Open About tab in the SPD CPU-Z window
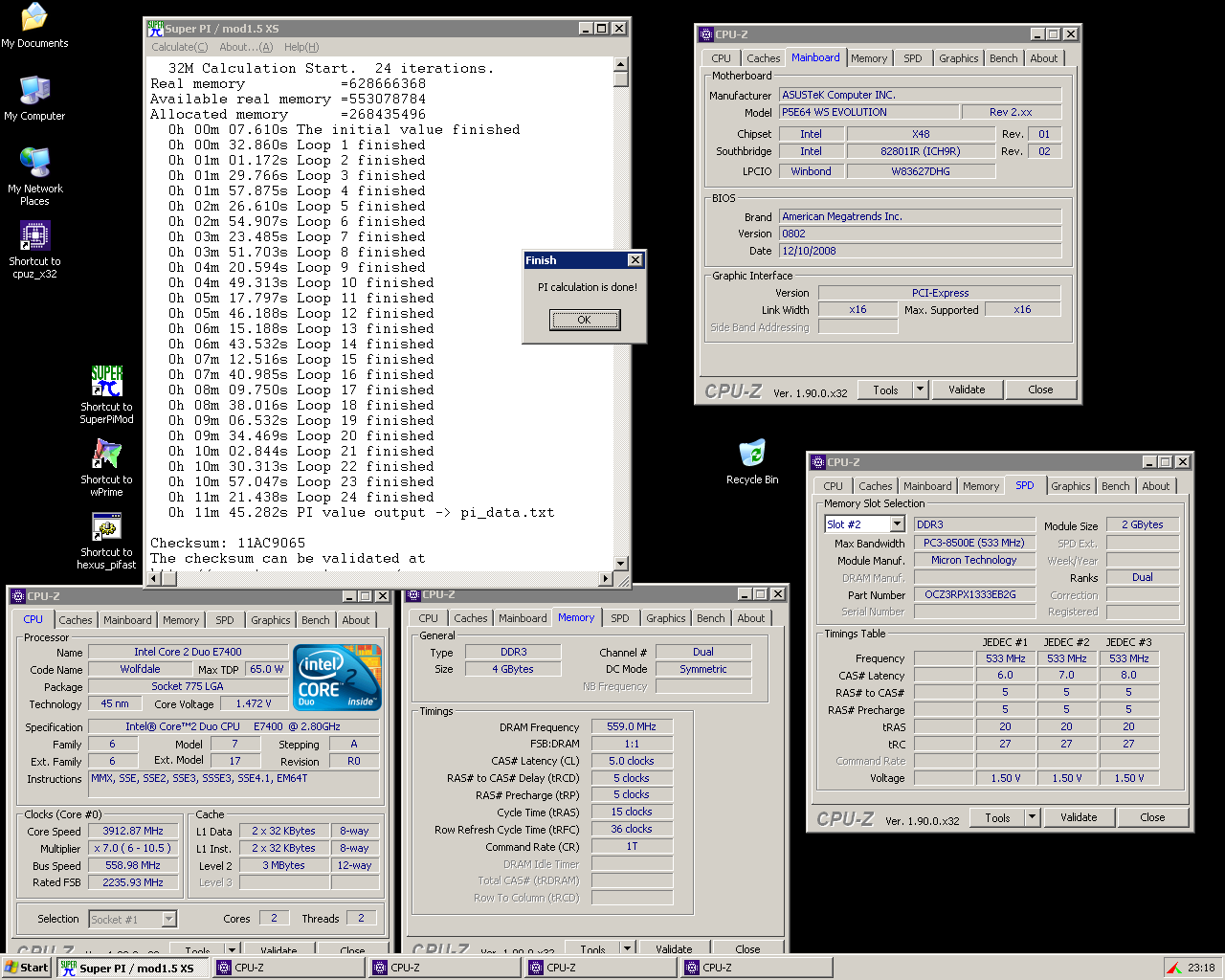This screenshot has height=980, width=1225. [1156, 486]
